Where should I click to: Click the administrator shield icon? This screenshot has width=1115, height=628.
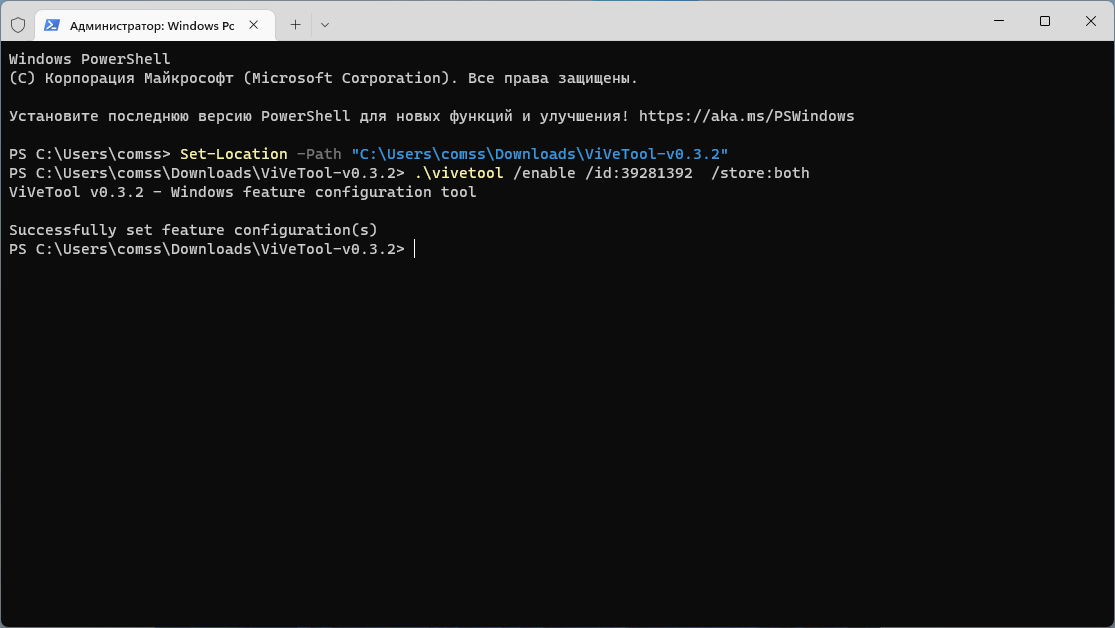18,24
